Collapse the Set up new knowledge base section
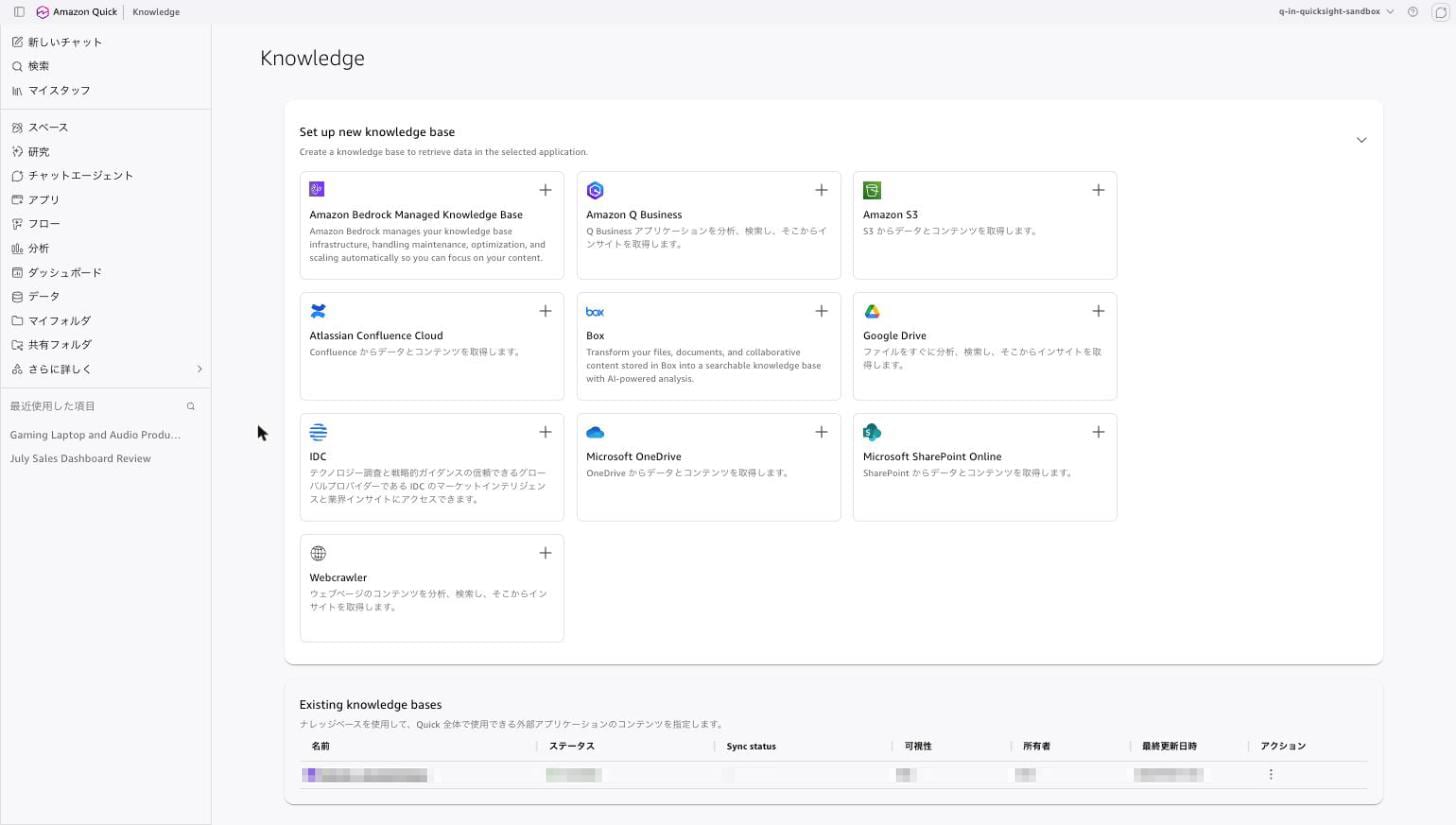The image size is (1456, 825). 1361,140
